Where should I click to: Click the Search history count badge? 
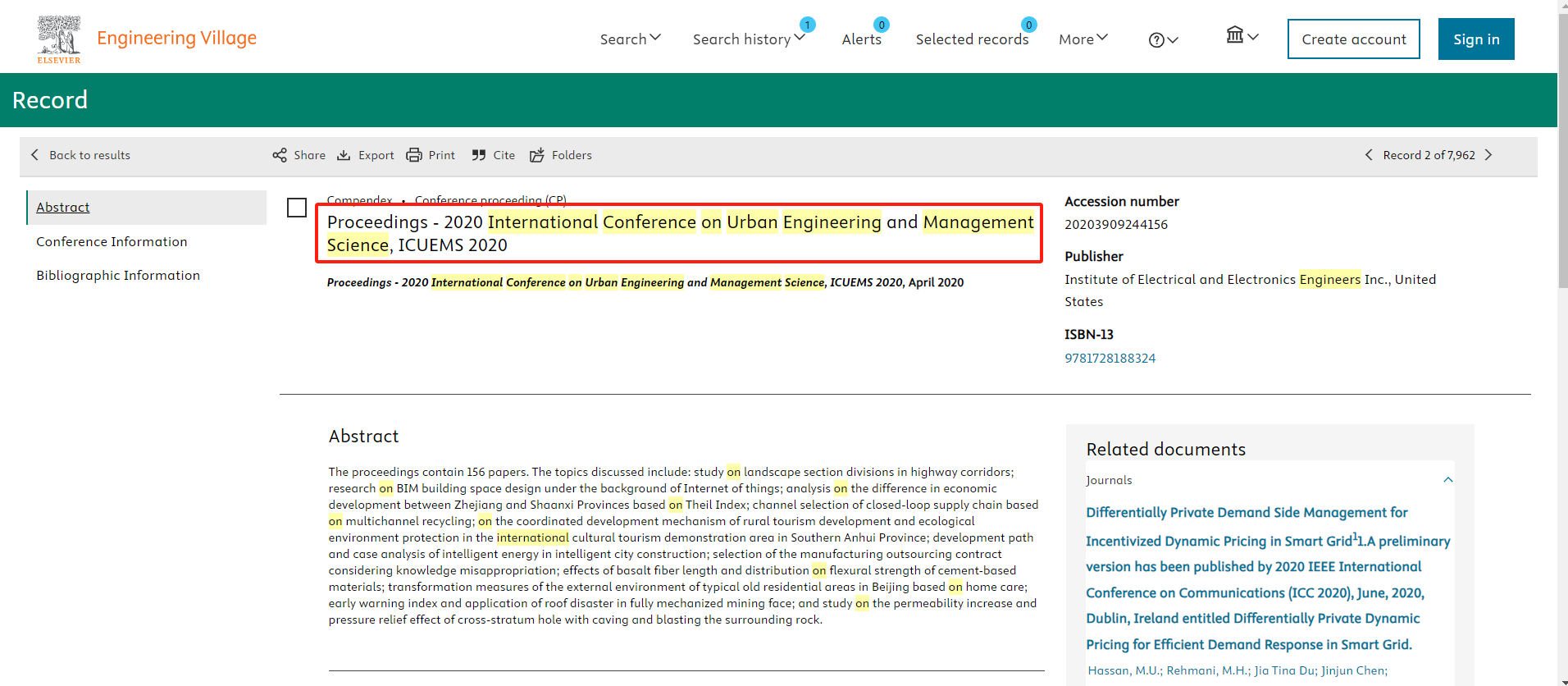808,25
